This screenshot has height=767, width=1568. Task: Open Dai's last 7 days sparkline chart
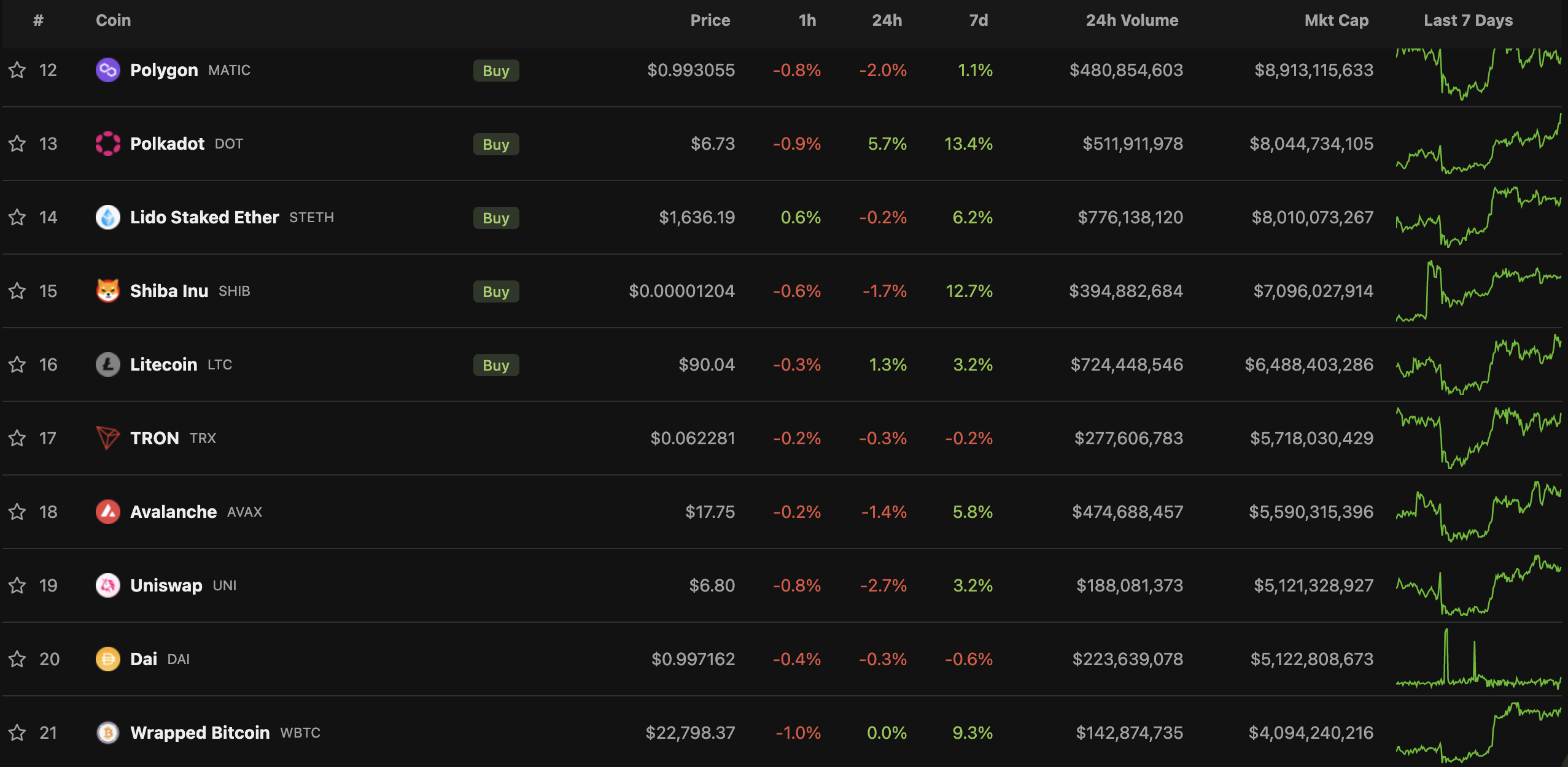1478,659
